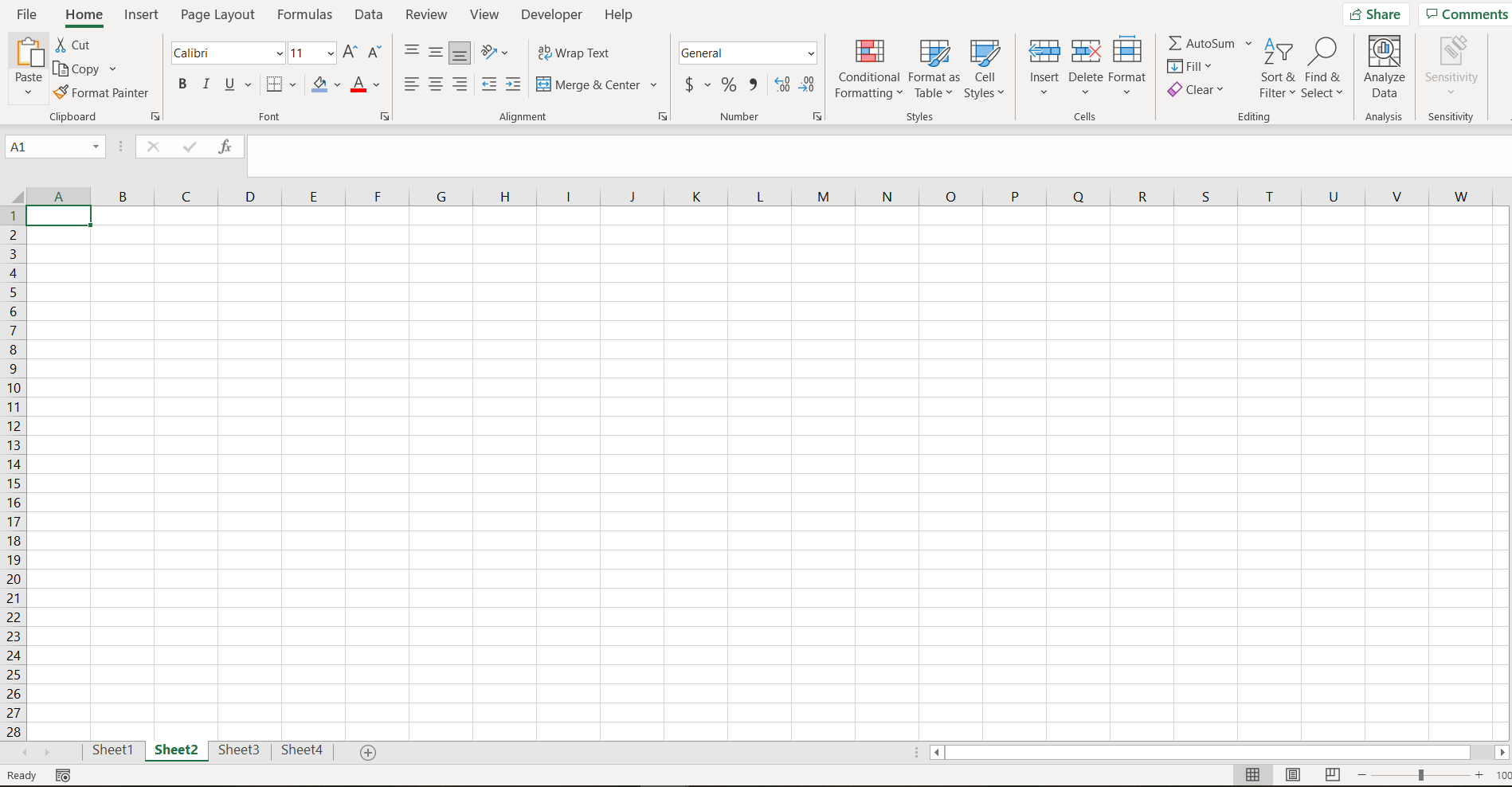This screenshot has width=1512, height=787.
Task: Change the Font Color swatch
Action: [x=358, y=85]
